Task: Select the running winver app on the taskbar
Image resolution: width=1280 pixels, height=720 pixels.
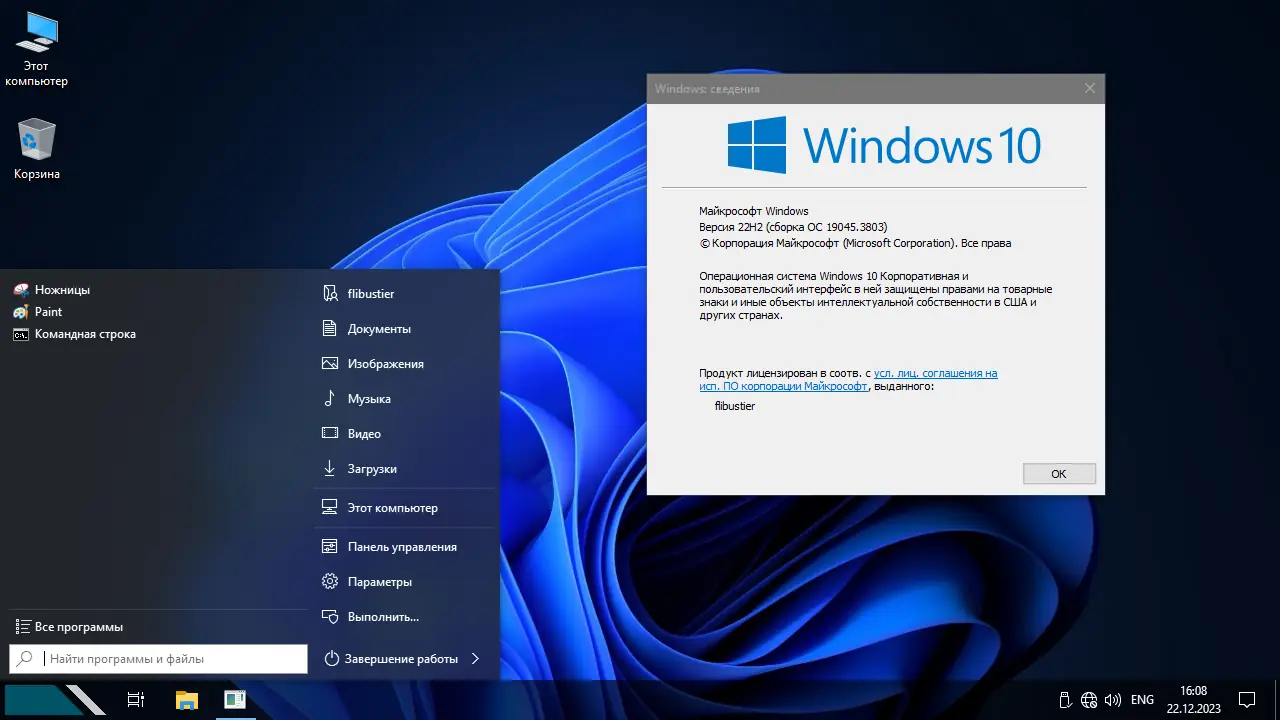Action: [x=235, y=700]
